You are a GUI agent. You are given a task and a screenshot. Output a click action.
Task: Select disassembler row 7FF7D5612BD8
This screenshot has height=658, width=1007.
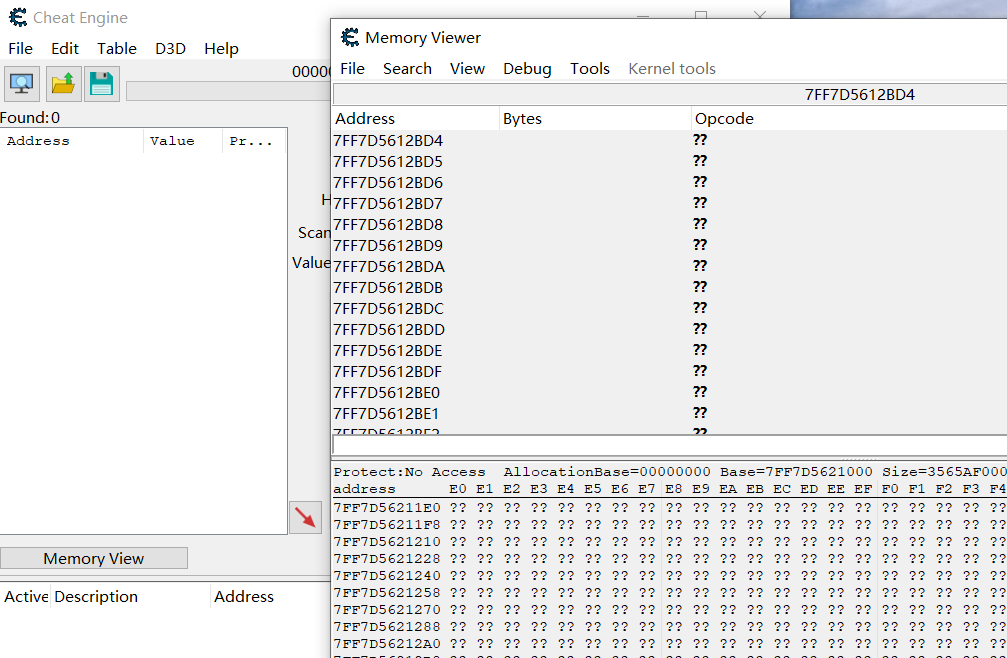(388, 225)
